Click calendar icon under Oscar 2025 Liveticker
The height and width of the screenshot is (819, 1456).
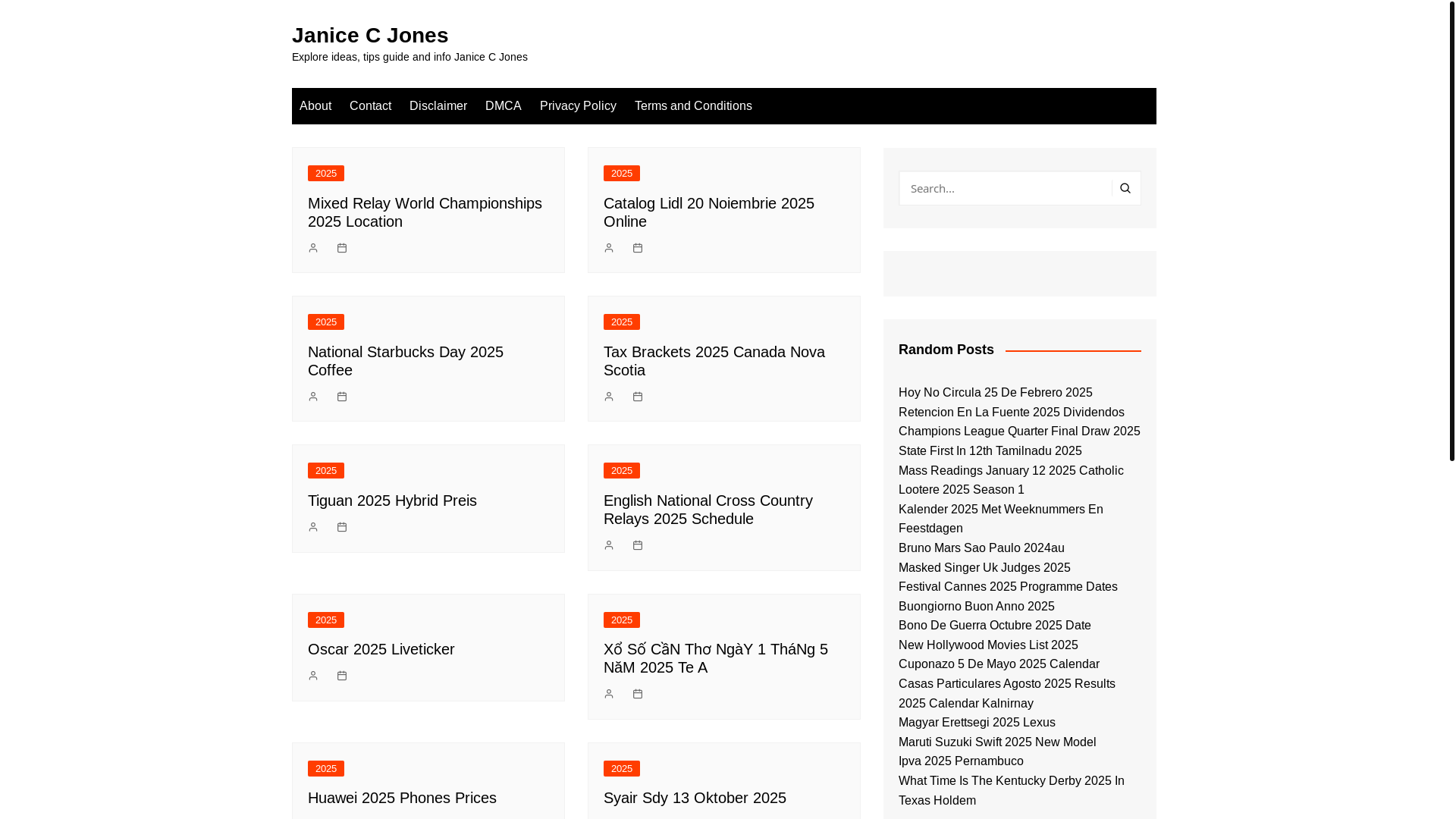[342, 676]
